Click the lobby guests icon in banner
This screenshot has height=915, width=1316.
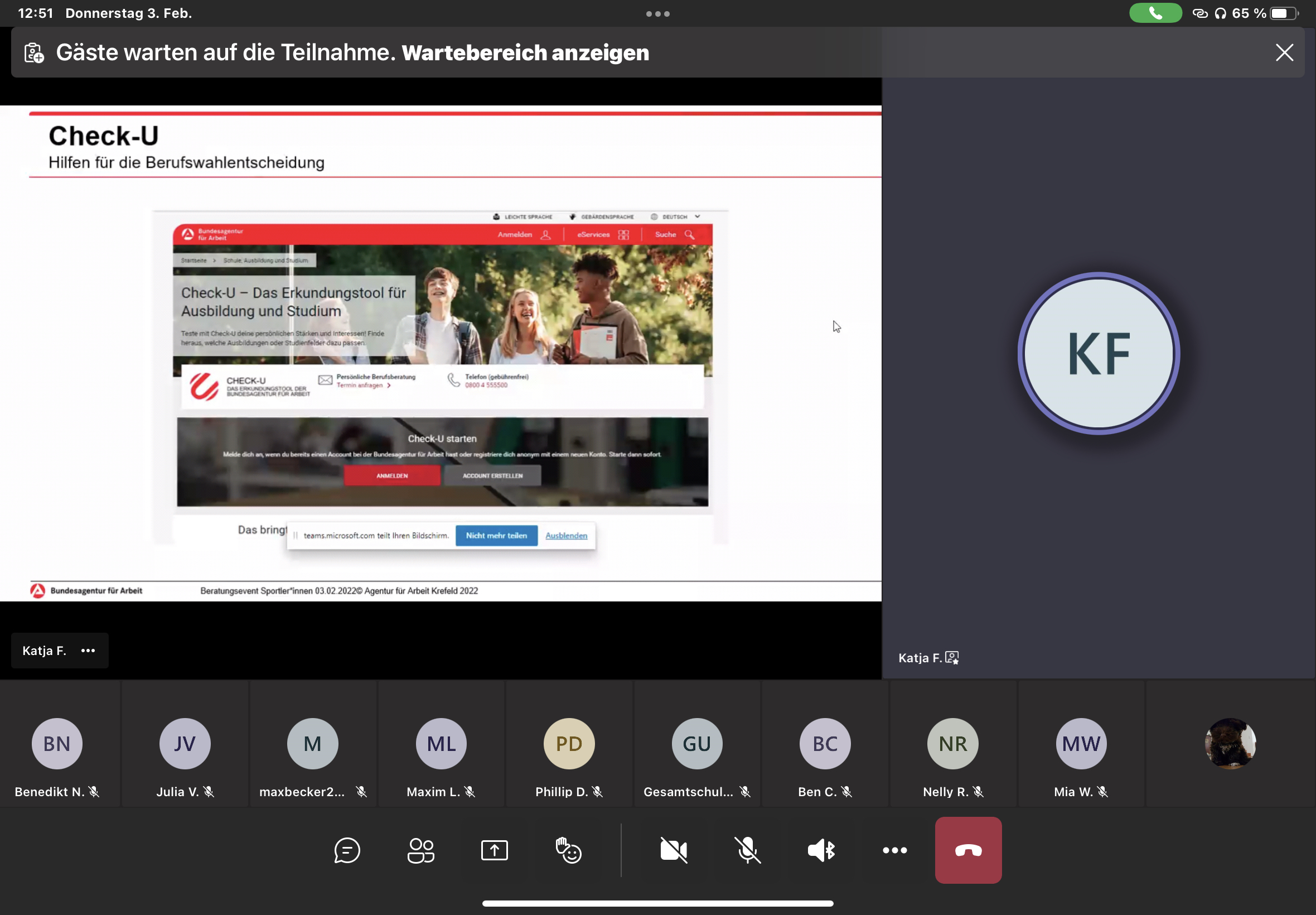point(35,53)
